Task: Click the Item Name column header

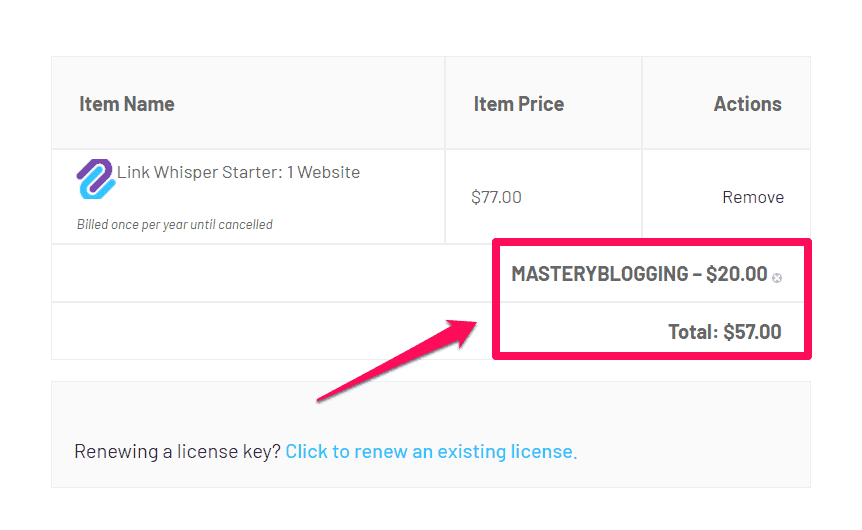Action: tap(126, 104)
